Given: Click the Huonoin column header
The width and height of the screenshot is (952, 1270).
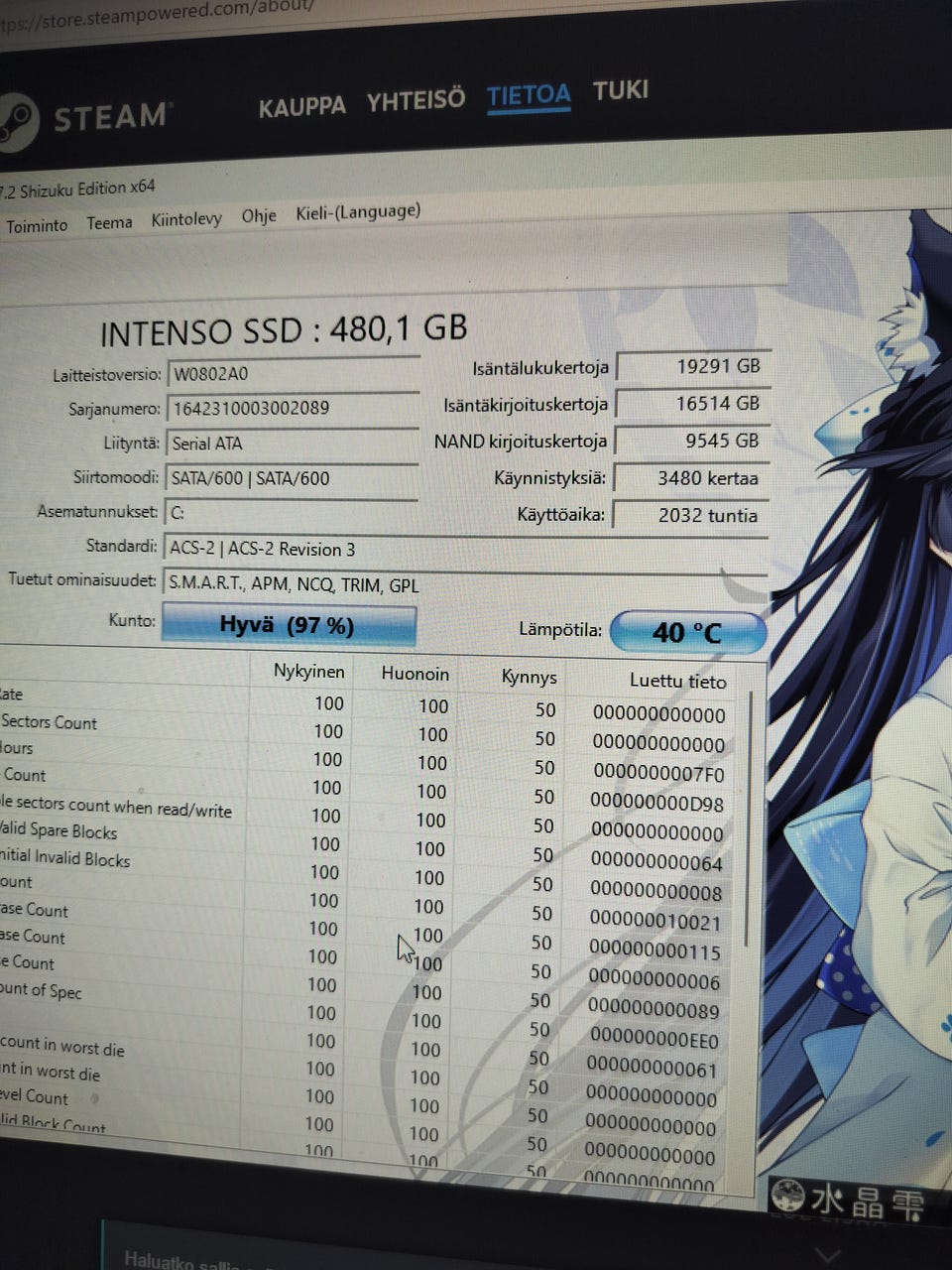Looking at the screenshot, I should [x=415, y=674].
